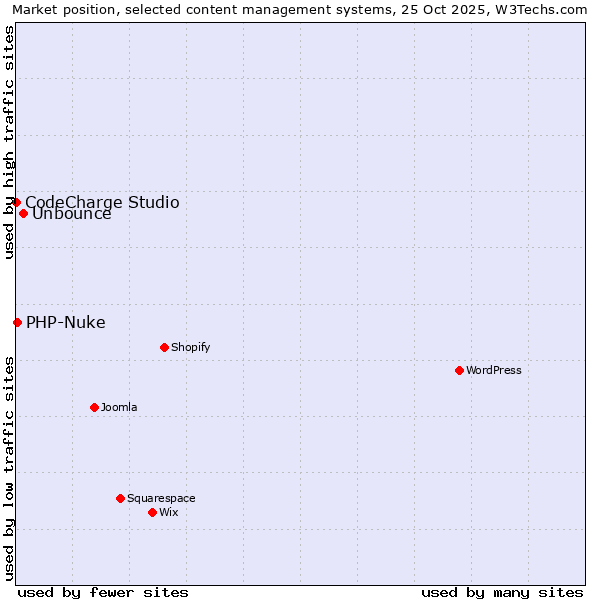
Task: Select the Wix label text
Action: tap(169, 512)
